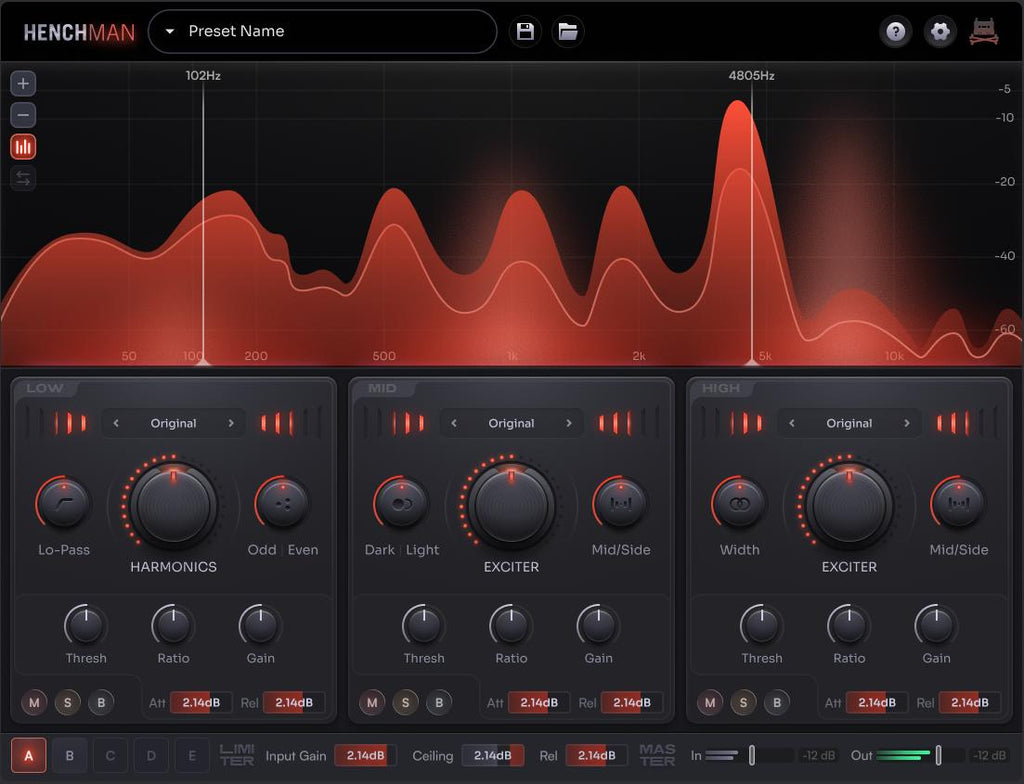1024x784 pixels.
Task: Click LOW band Ratio knob
Action: (x=173, y=625)
